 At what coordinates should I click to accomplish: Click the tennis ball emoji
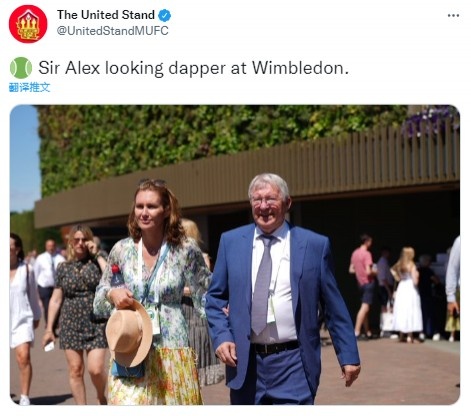point(21,68)
